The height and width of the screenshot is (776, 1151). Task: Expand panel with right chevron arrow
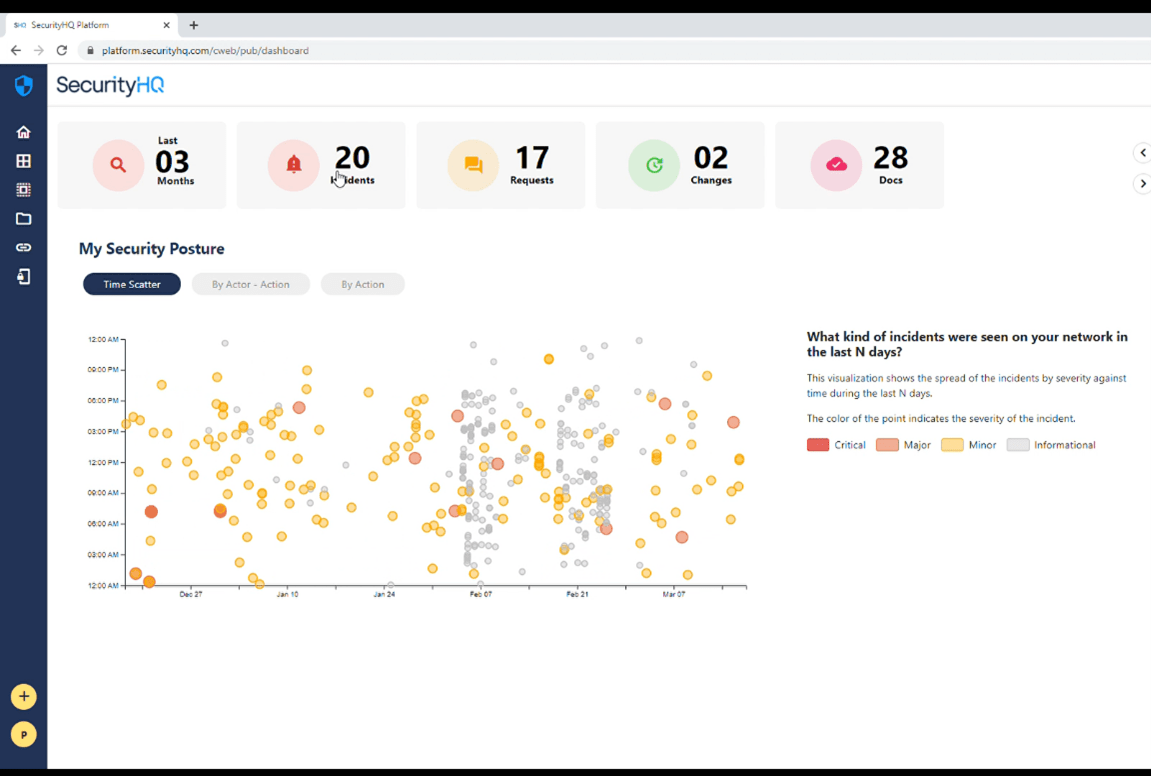[x=1142, y=184]
